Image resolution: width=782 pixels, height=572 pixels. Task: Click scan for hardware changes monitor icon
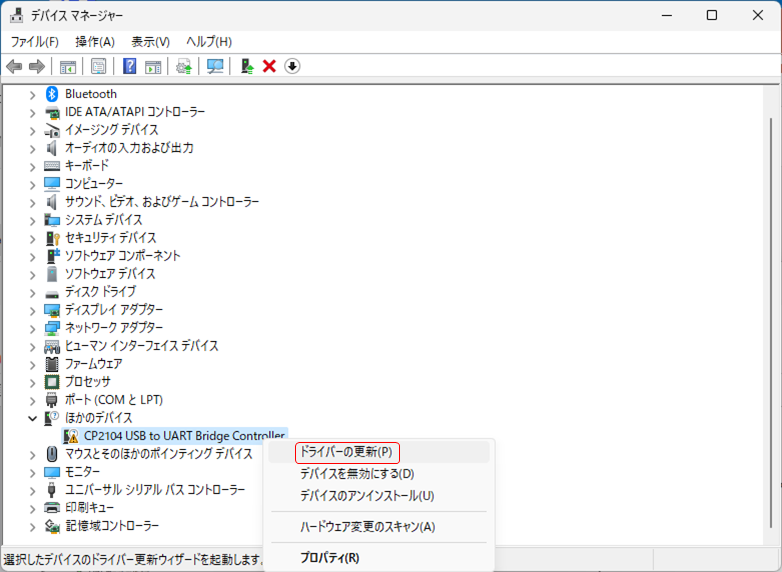click(215, 66)
